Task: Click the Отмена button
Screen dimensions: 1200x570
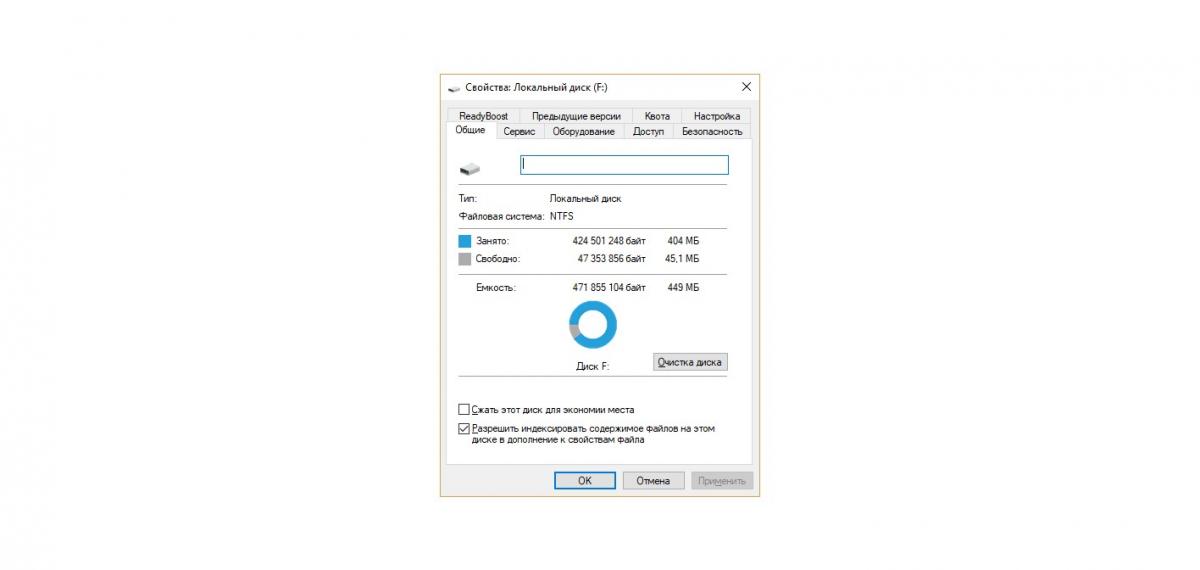Action: click(x=653, y=480)
